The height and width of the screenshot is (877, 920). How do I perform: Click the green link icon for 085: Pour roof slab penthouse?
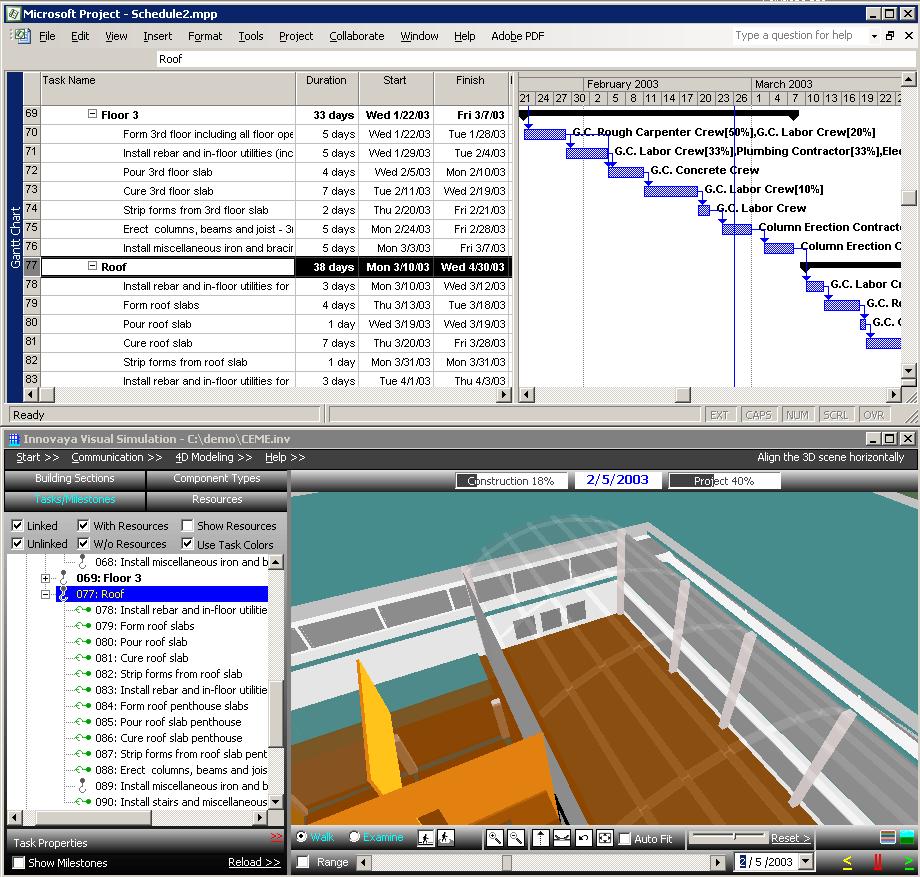[83, 722]
